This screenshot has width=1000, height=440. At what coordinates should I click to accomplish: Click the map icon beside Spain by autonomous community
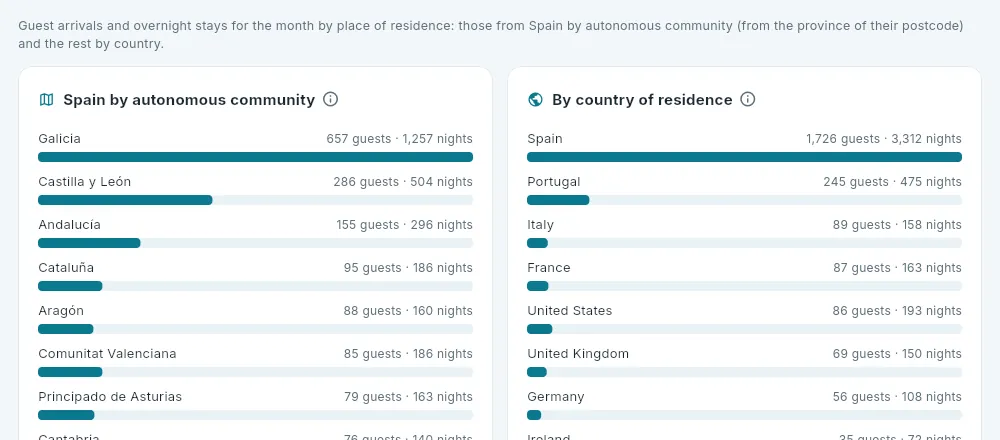click(x=47, y=99)
